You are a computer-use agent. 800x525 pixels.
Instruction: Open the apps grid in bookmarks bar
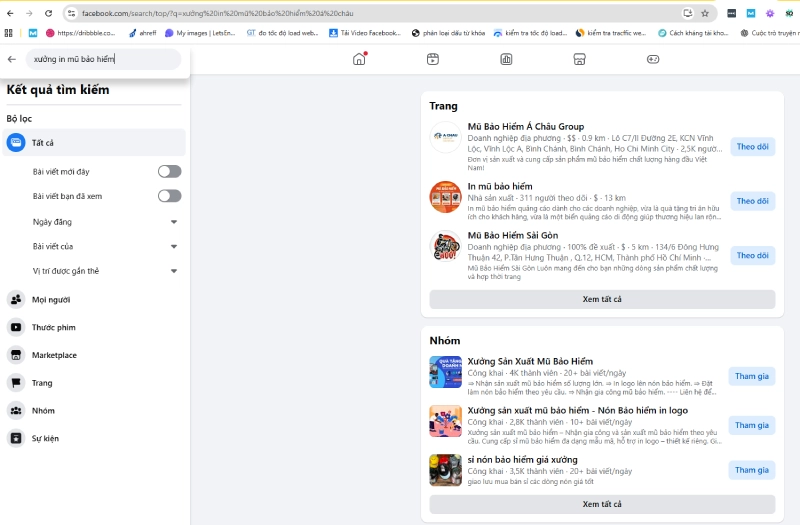coord(8,33)
